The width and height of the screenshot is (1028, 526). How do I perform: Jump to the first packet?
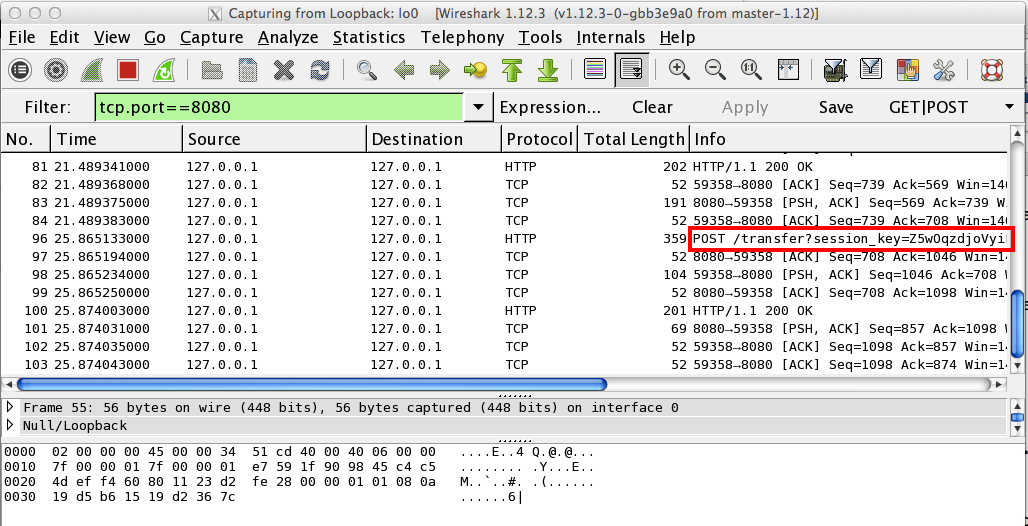(x=512, y=70)
